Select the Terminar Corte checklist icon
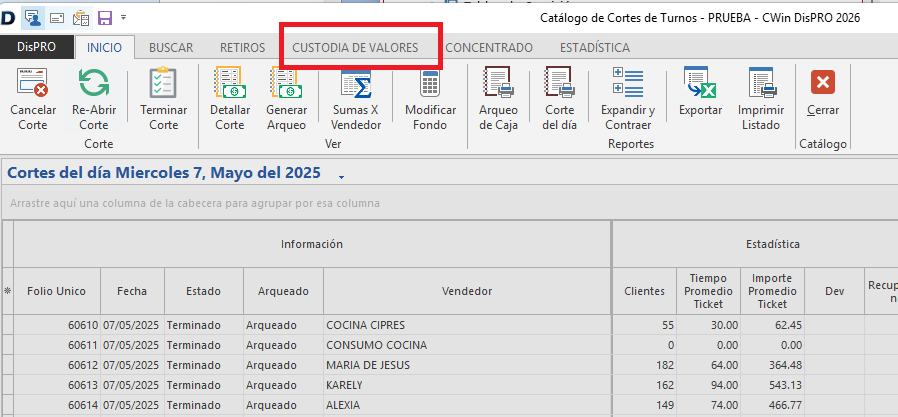898x417 pixels. coord(163,83)
